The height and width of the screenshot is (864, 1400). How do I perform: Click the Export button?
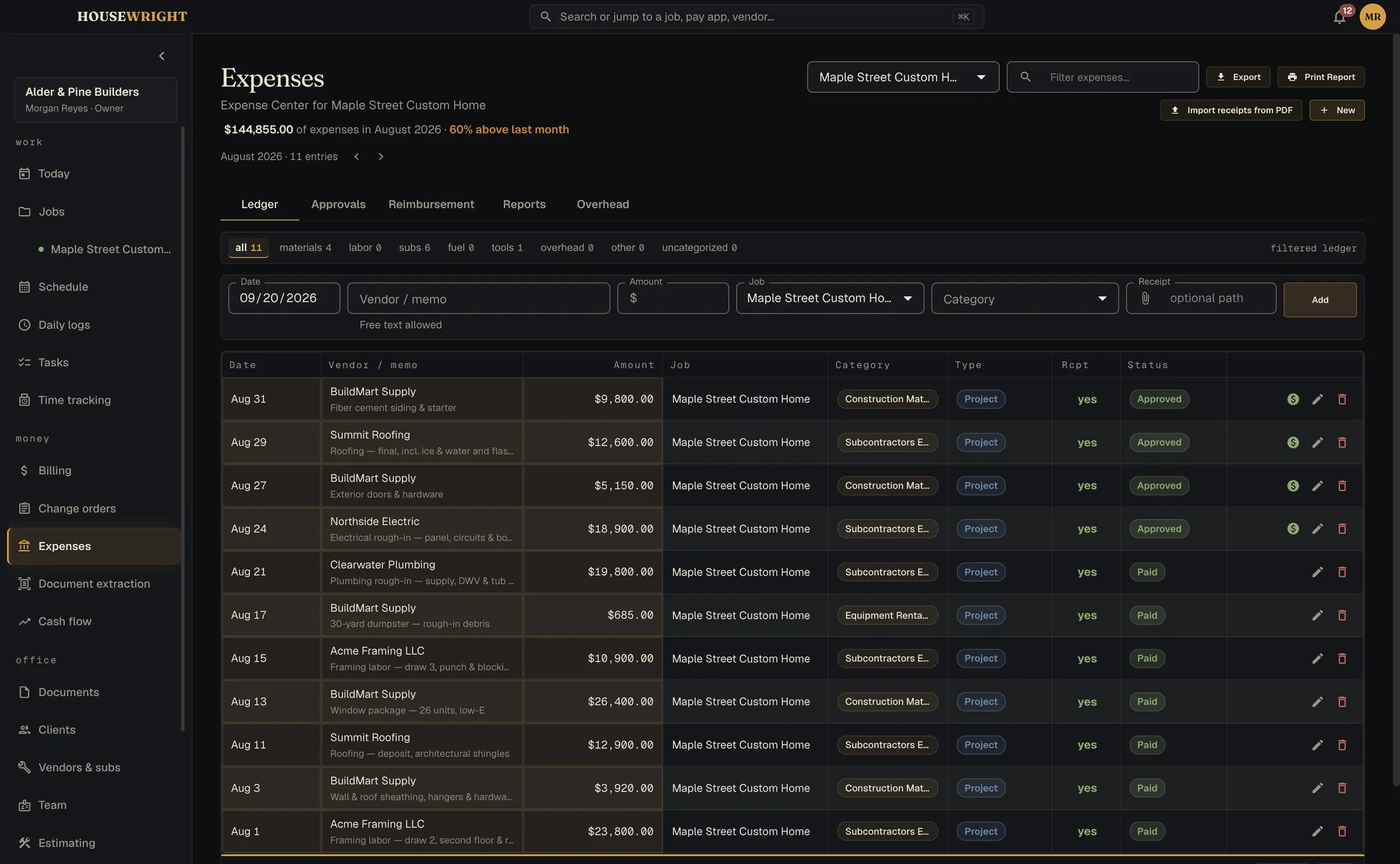click(x=1238, y=77)
